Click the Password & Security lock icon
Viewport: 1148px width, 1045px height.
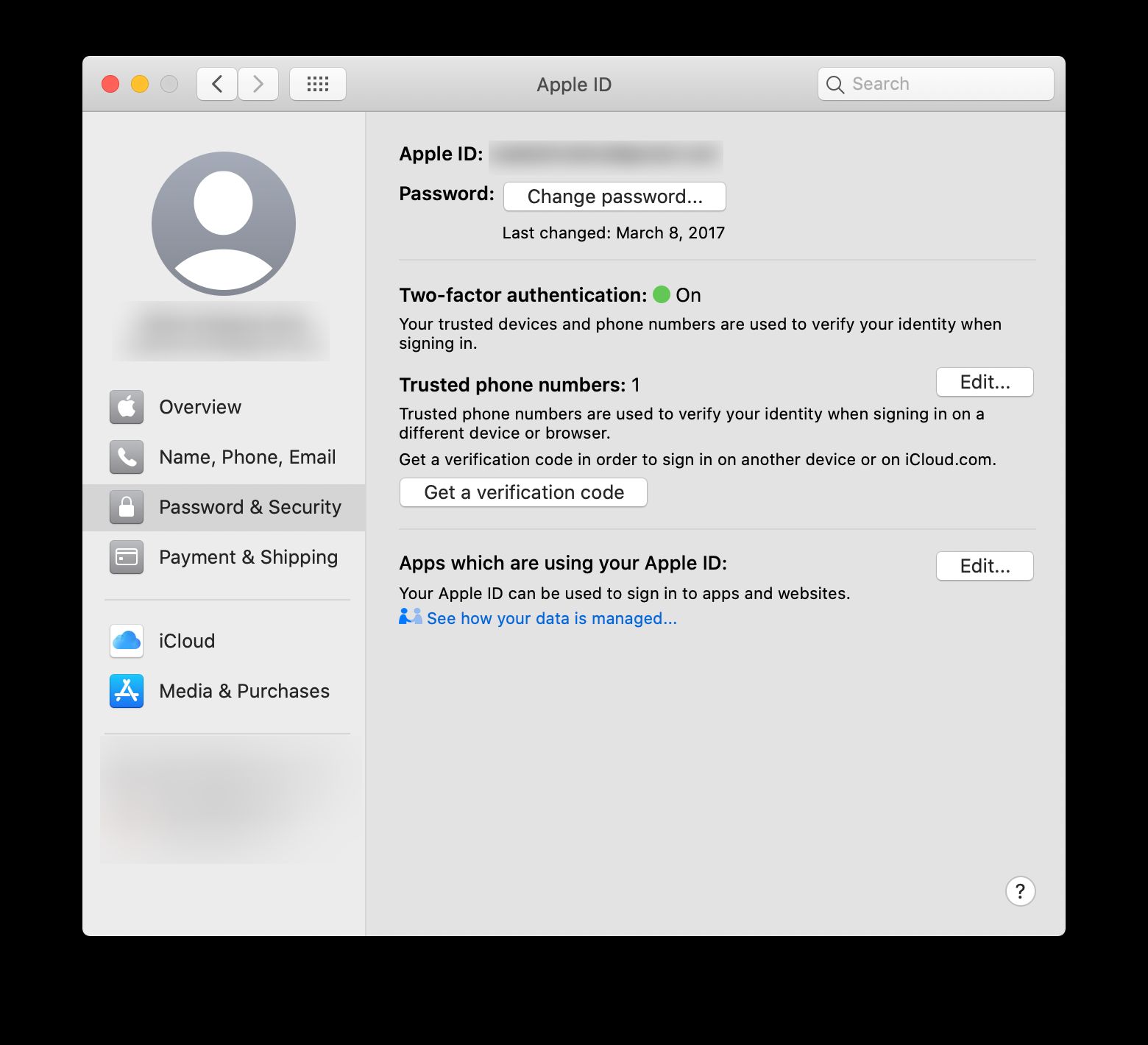coord(126,507)
